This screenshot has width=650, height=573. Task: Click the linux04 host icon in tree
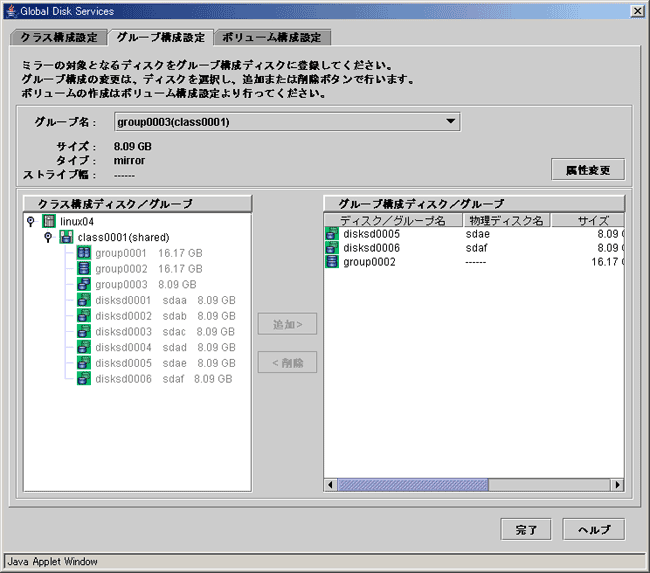(49, 220)
